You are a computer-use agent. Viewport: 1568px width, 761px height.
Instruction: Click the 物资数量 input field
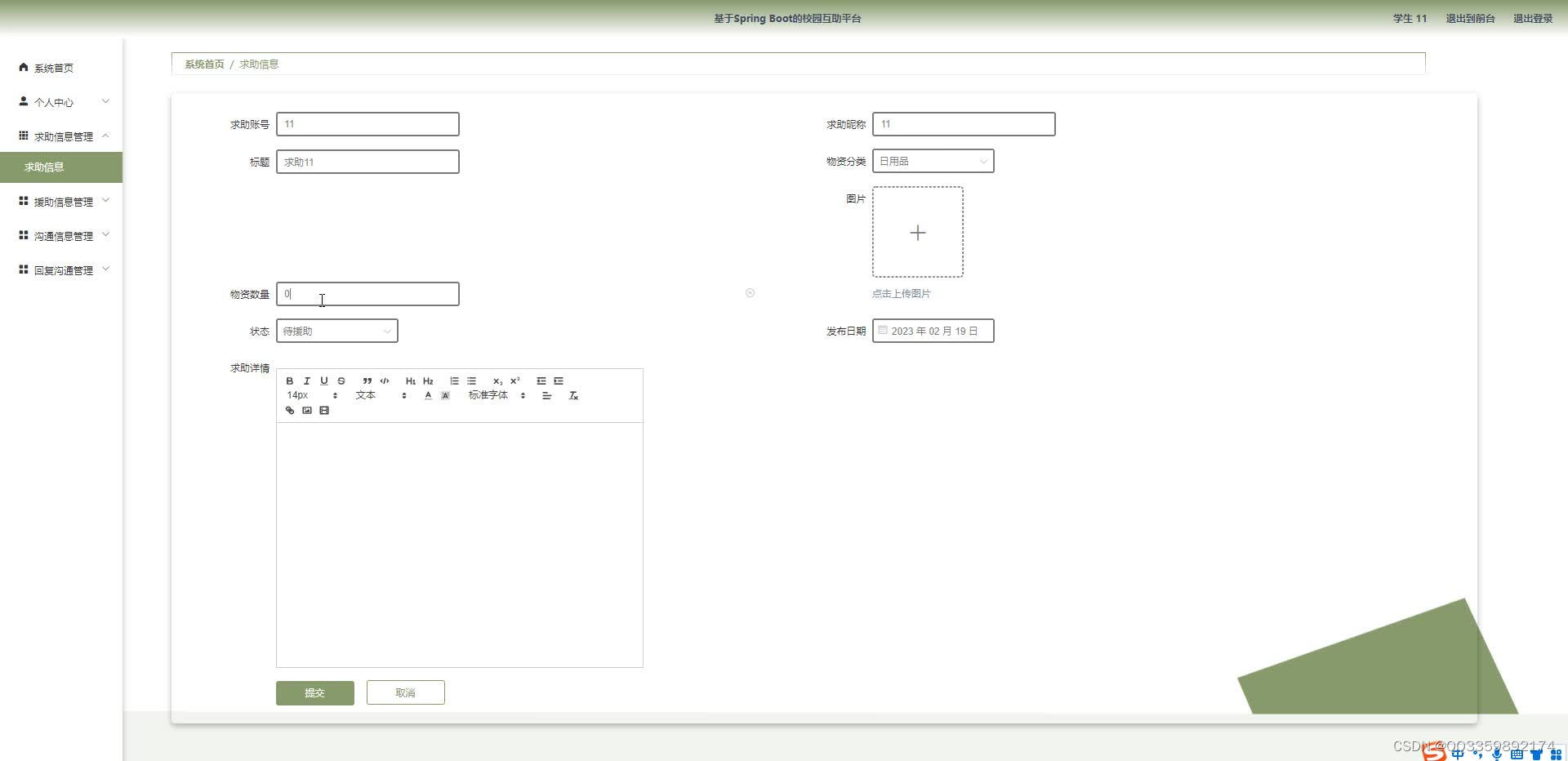point(367,294)
